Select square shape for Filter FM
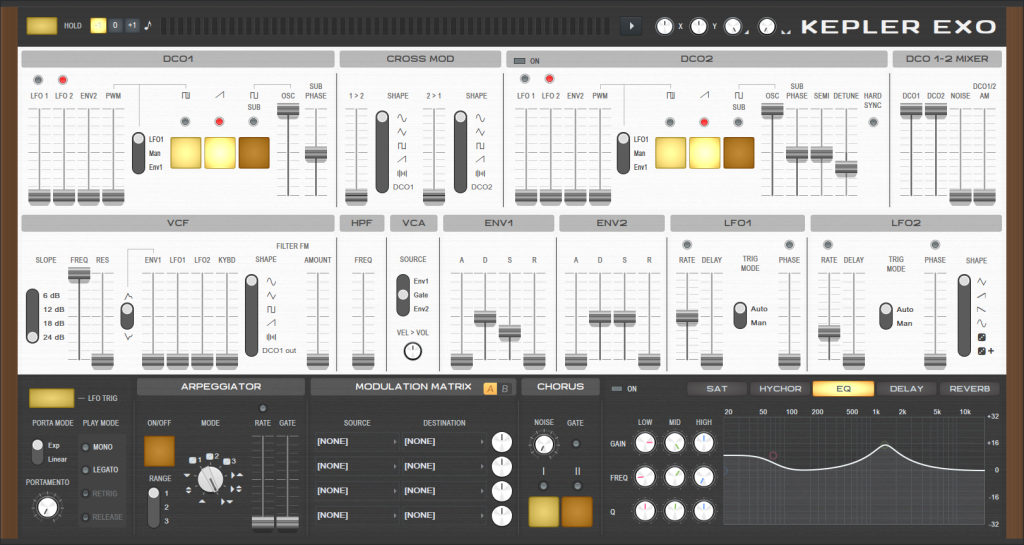 pyautogui.click(x=271, y=309)
